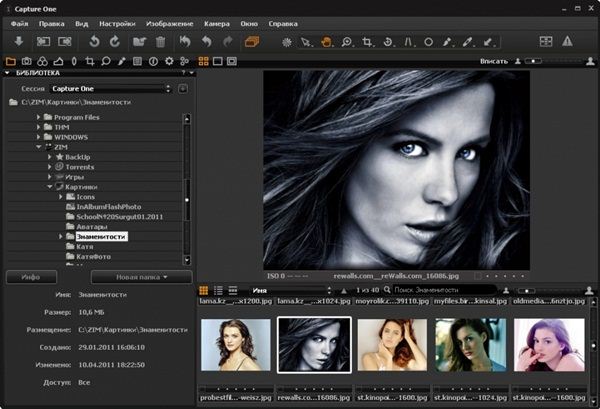Screen dimensions: 600x409
Task: Click the rotate left toolbar icon
Action: coord(94,41)
